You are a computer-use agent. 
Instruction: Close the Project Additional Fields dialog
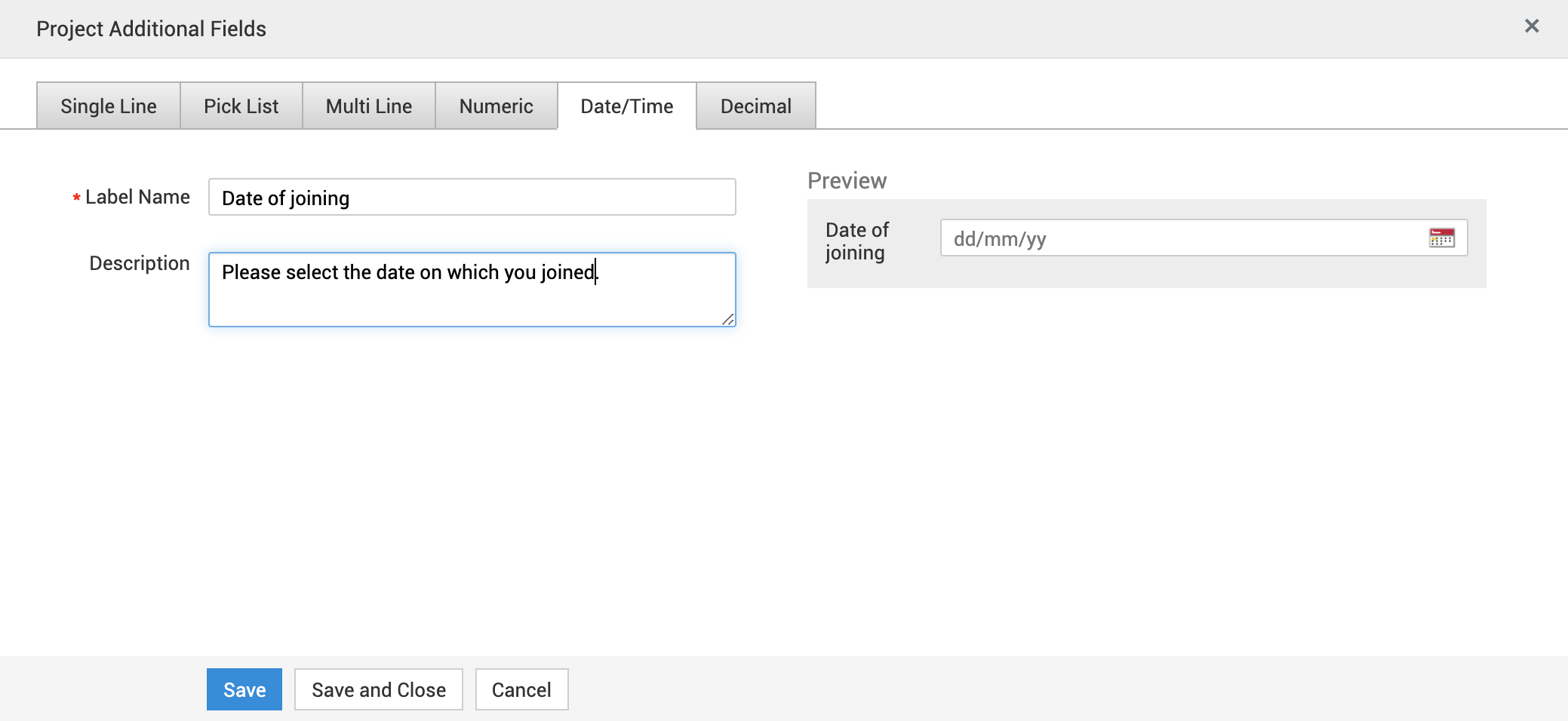(x=1531, y=26)
